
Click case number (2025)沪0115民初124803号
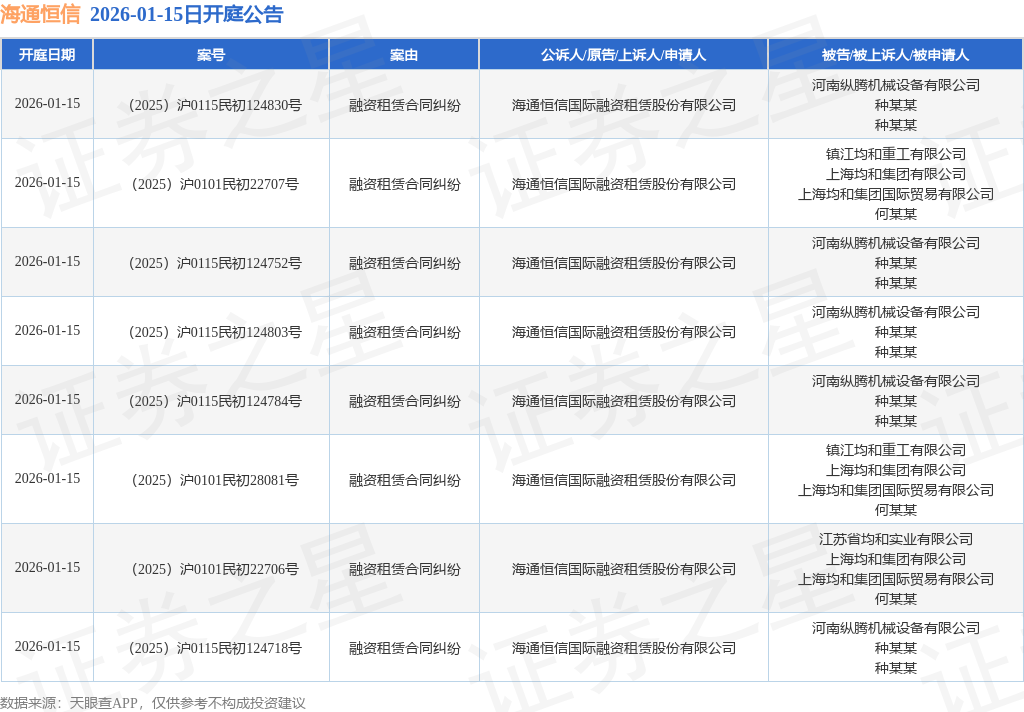(215, 332)
